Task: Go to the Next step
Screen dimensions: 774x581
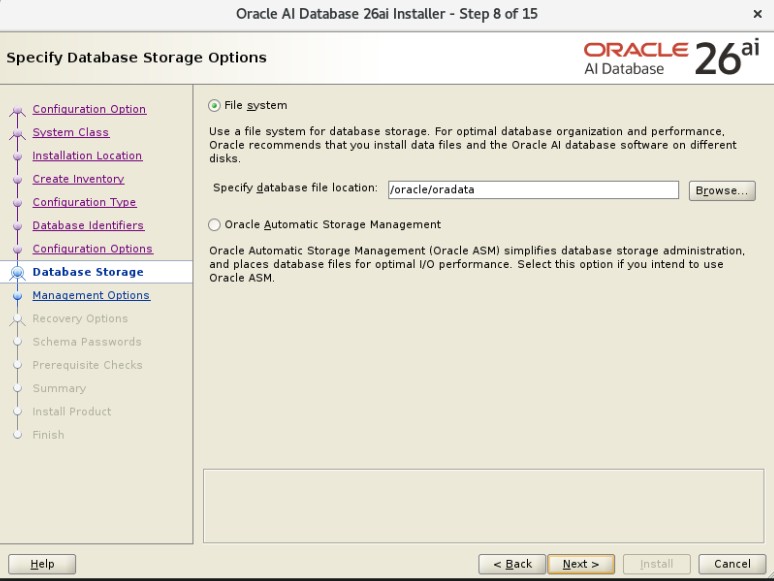Action: click(x=581, y=564)
